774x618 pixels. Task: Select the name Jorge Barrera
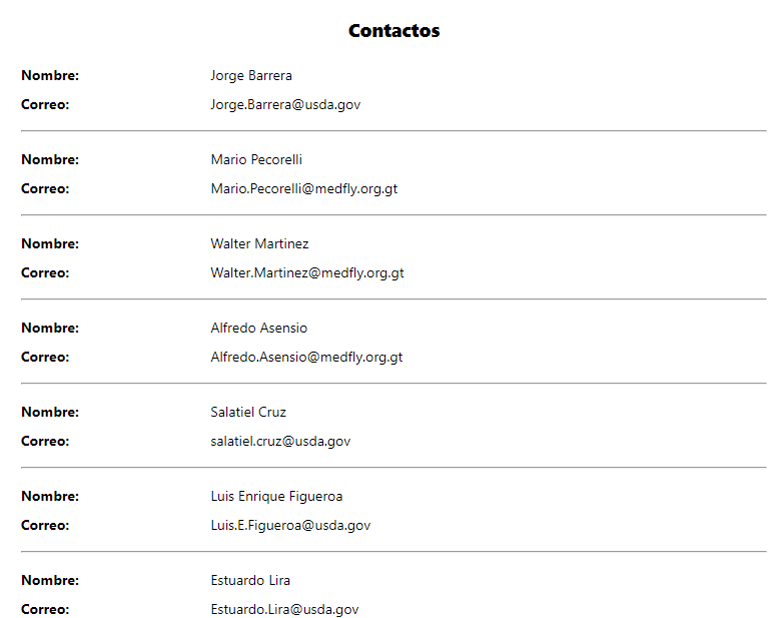point(251,75)
